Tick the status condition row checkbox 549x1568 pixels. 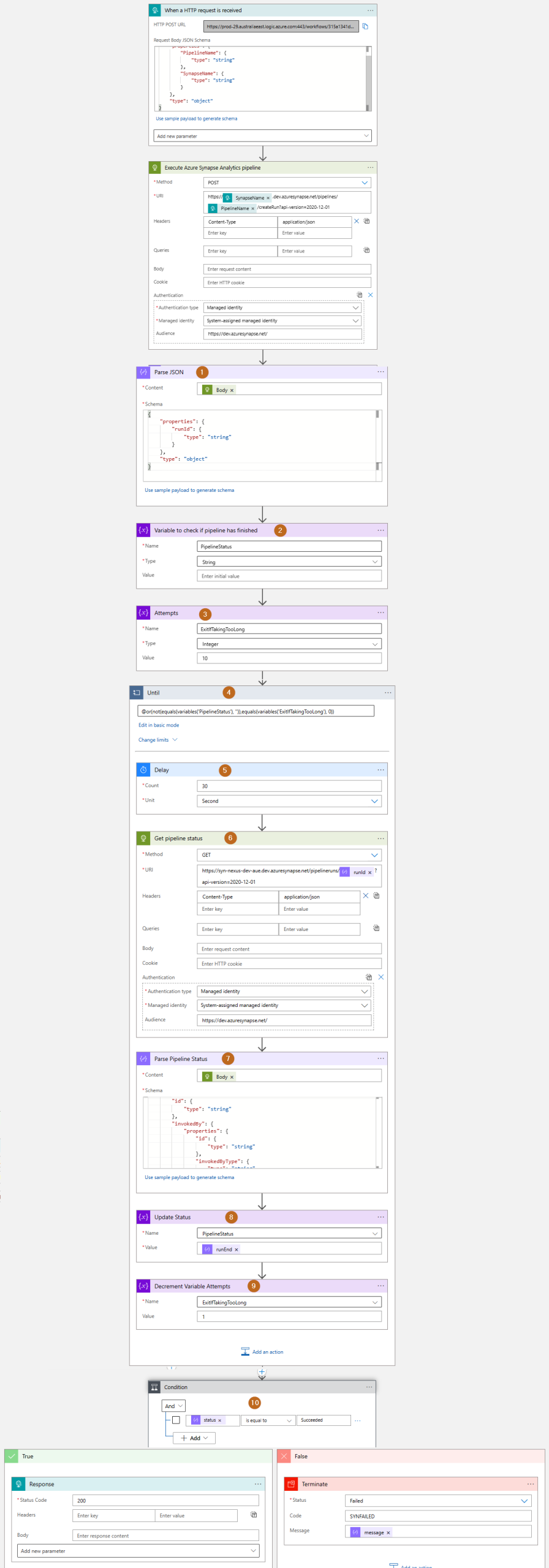coord(176,1420)
